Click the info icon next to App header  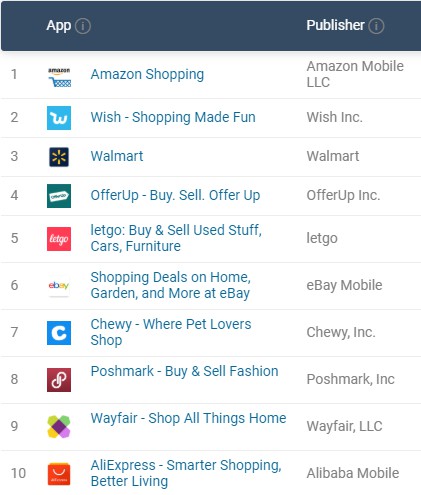tap(83, 26)
